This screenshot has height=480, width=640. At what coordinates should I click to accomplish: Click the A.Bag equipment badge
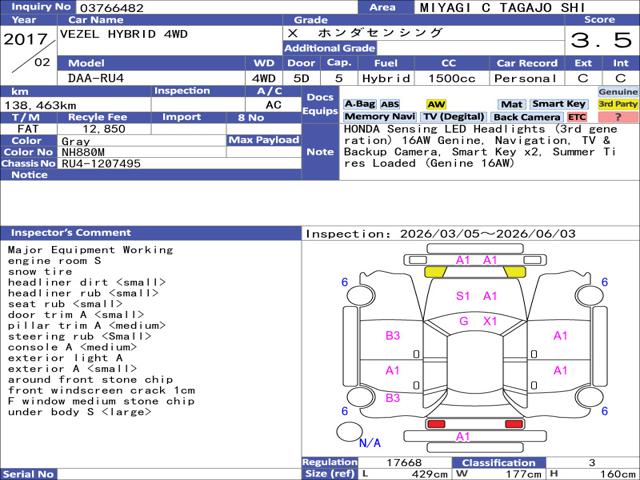click(360, 104)
